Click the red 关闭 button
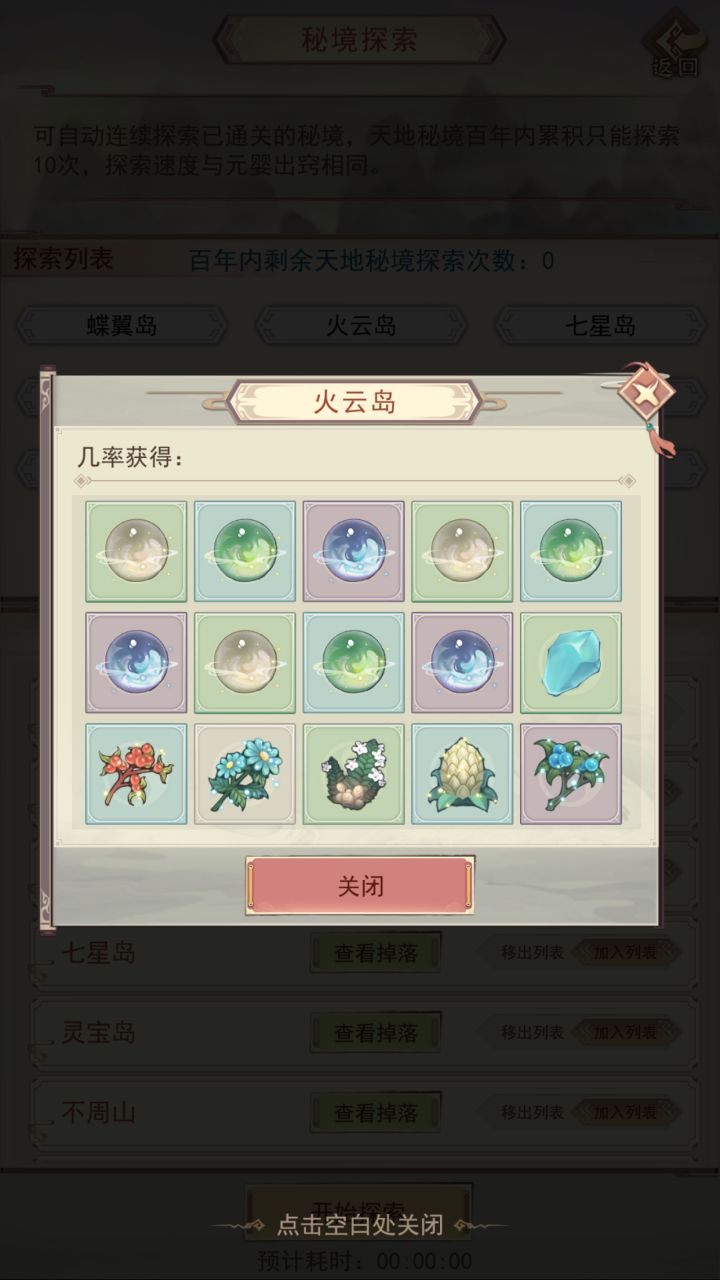The height and width of the screenshot is (1280, 720). click(x=360, y=886)
